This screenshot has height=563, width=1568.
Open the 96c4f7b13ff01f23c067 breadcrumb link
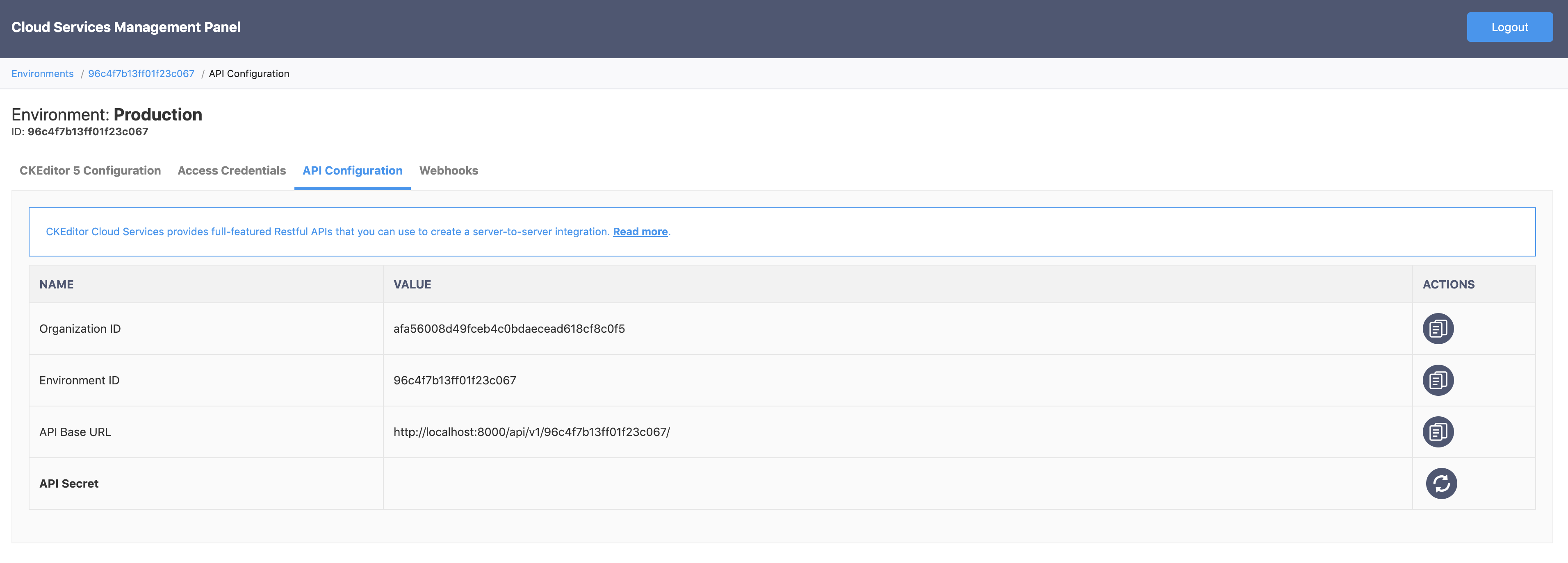click(x=141, y=74)
